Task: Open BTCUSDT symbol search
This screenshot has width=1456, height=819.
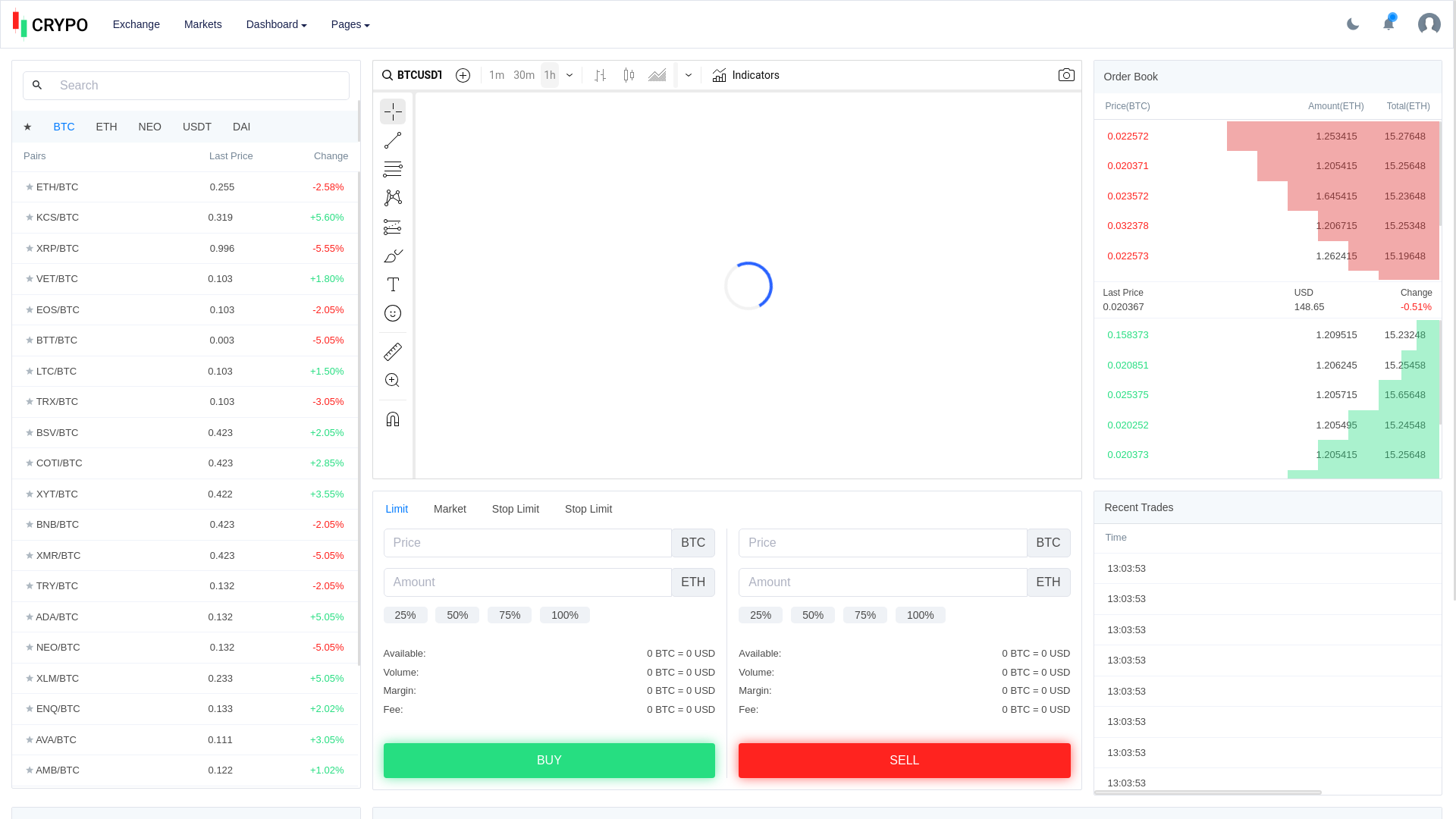Action: pos(412,75)
